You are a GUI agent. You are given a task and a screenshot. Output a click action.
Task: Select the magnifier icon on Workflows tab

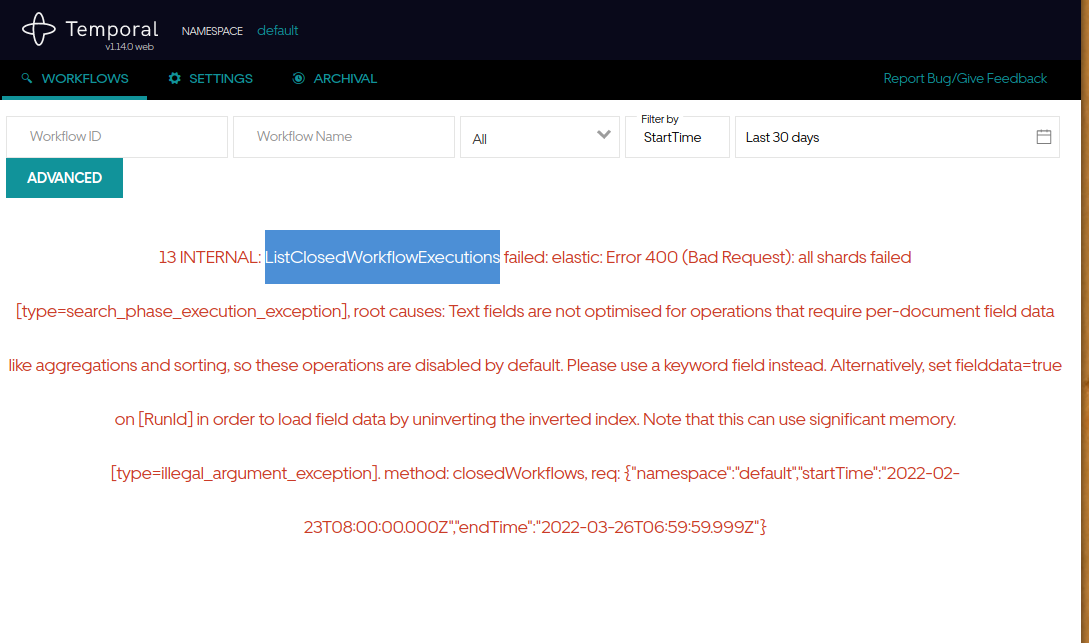tap(25, 78)
